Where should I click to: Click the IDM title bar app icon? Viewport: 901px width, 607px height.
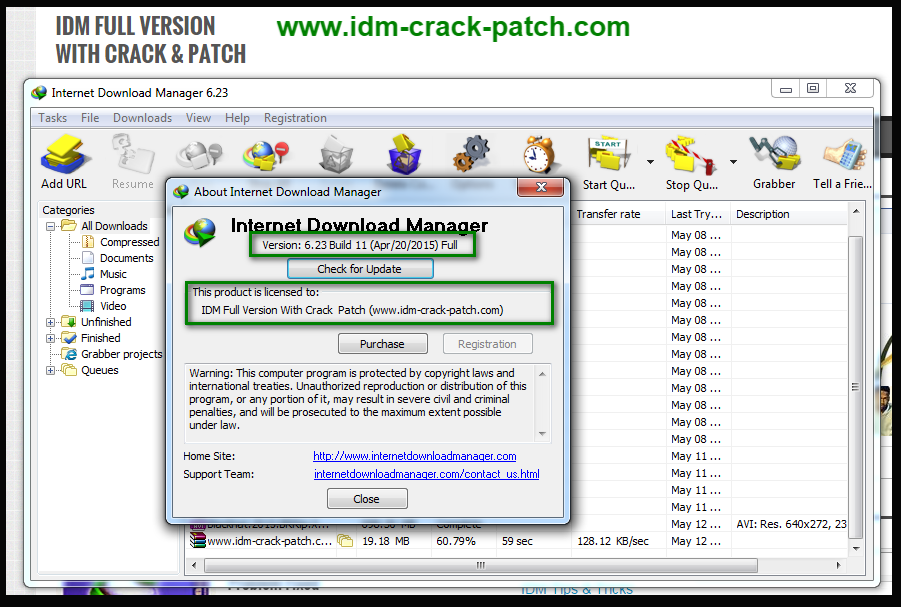39,93
